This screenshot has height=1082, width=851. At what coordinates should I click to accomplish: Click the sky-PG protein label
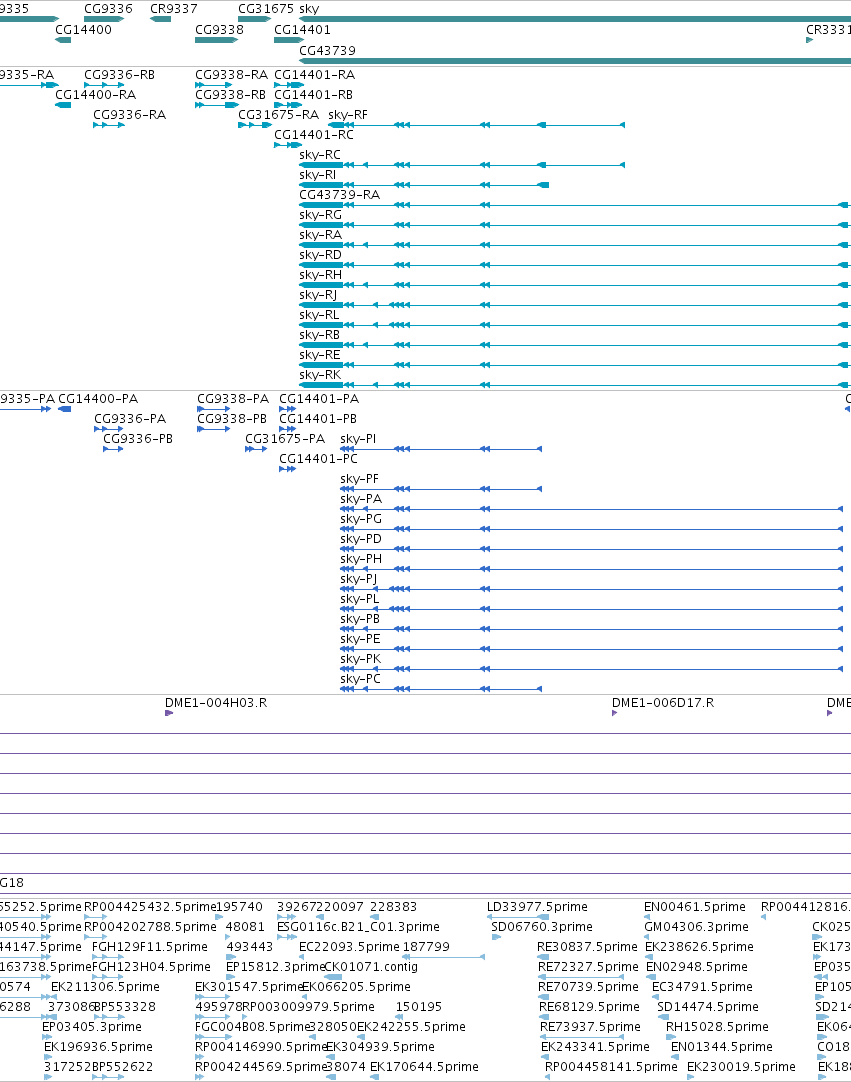pos(361,519)
